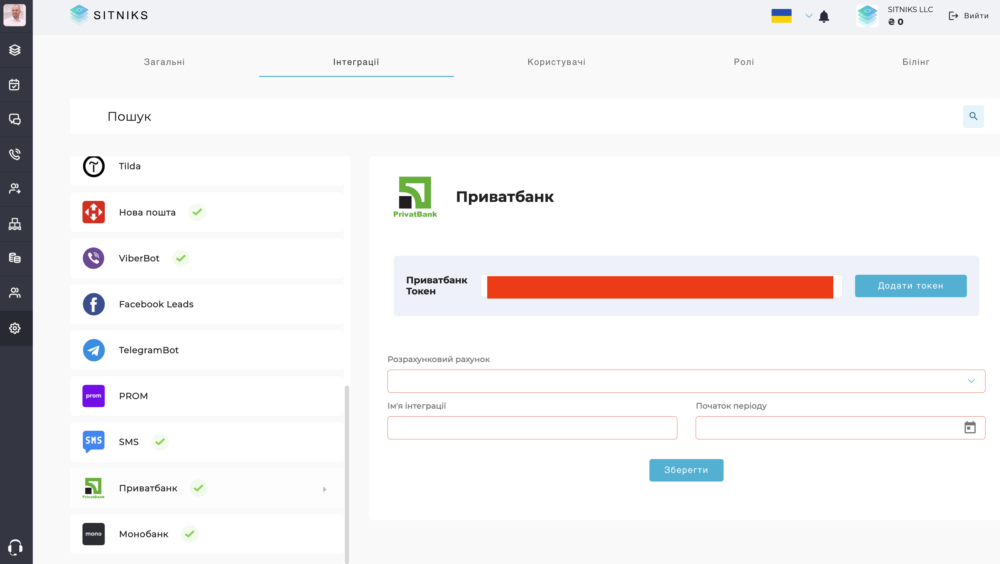Open the headset support icon
1000x564 pixels.
[x=15, y=547]
